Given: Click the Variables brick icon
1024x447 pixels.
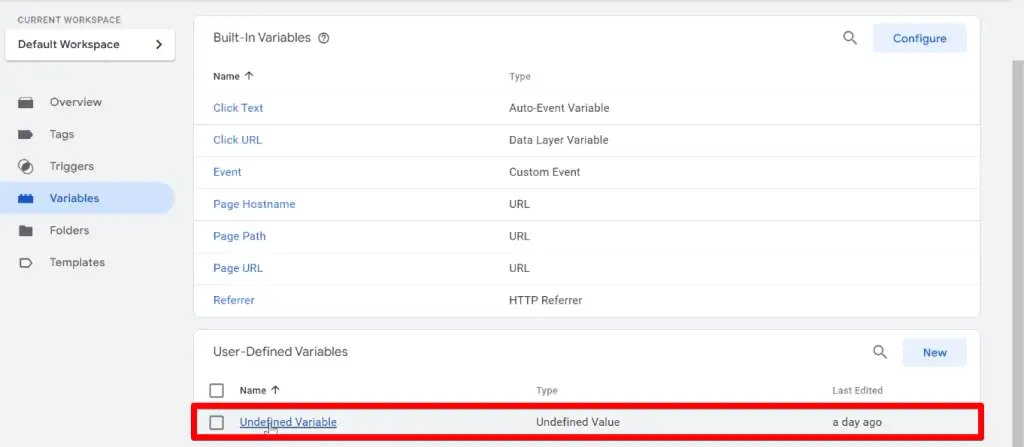Looking at the screenshot, I should point(25,199).
